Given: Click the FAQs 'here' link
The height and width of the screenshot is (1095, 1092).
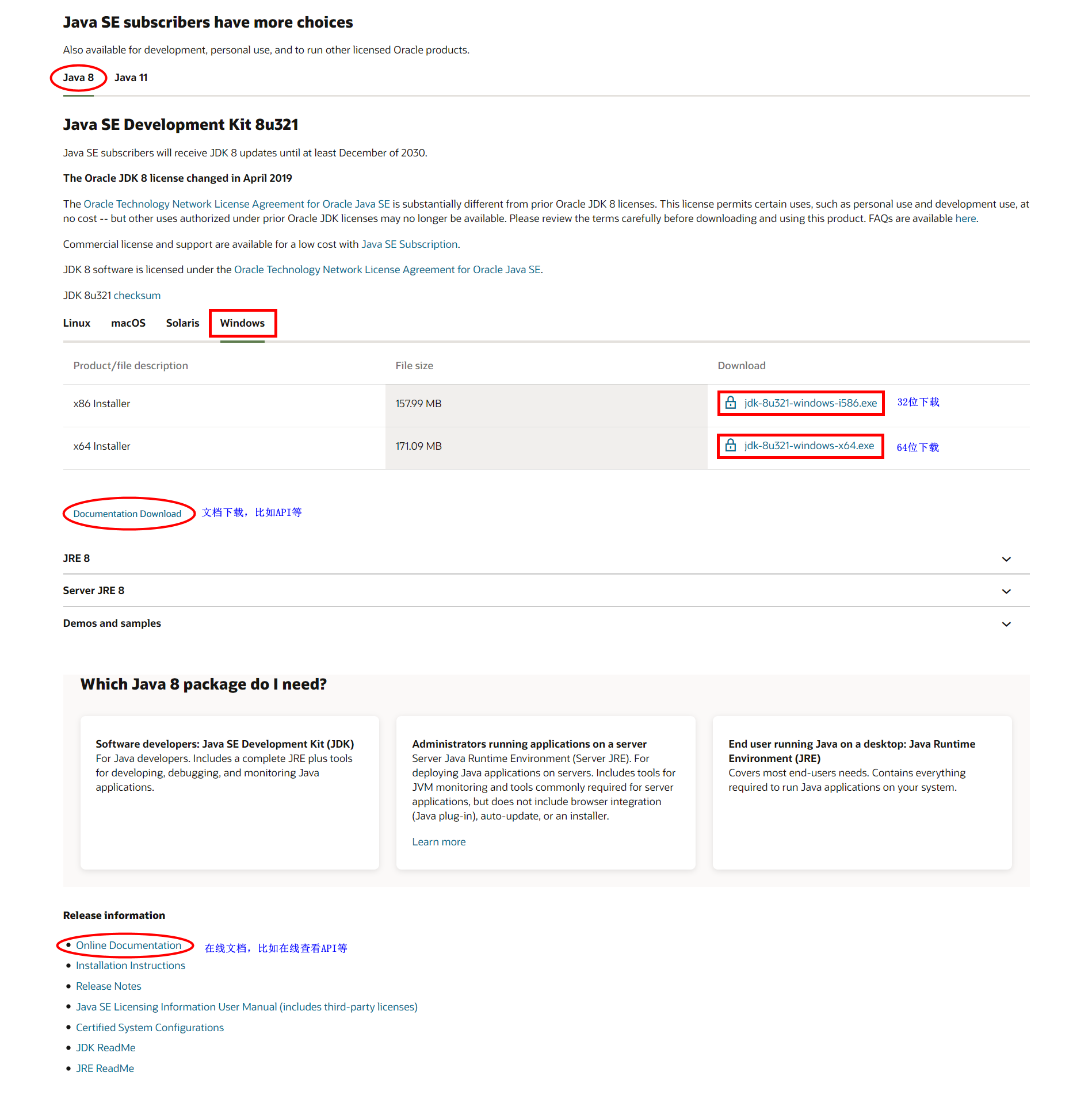Looking at the screenshot, I should coord(965,219).
